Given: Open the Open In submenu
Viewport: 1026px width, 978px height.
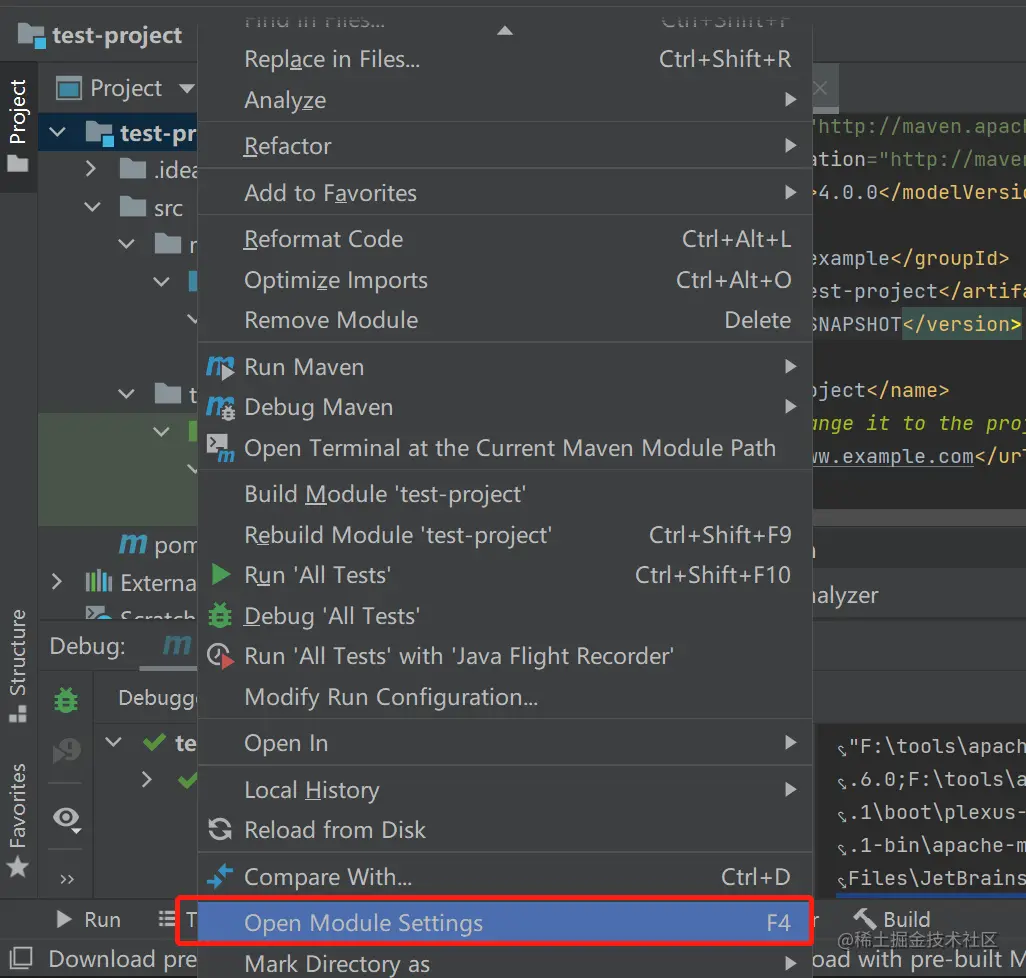Looking at the screenshot, I should point(504,742).
